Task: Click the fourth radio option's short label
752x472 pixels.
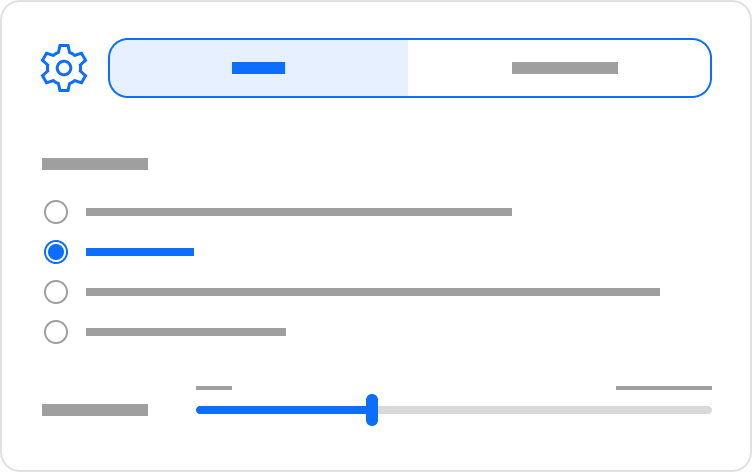Action: 186,332
